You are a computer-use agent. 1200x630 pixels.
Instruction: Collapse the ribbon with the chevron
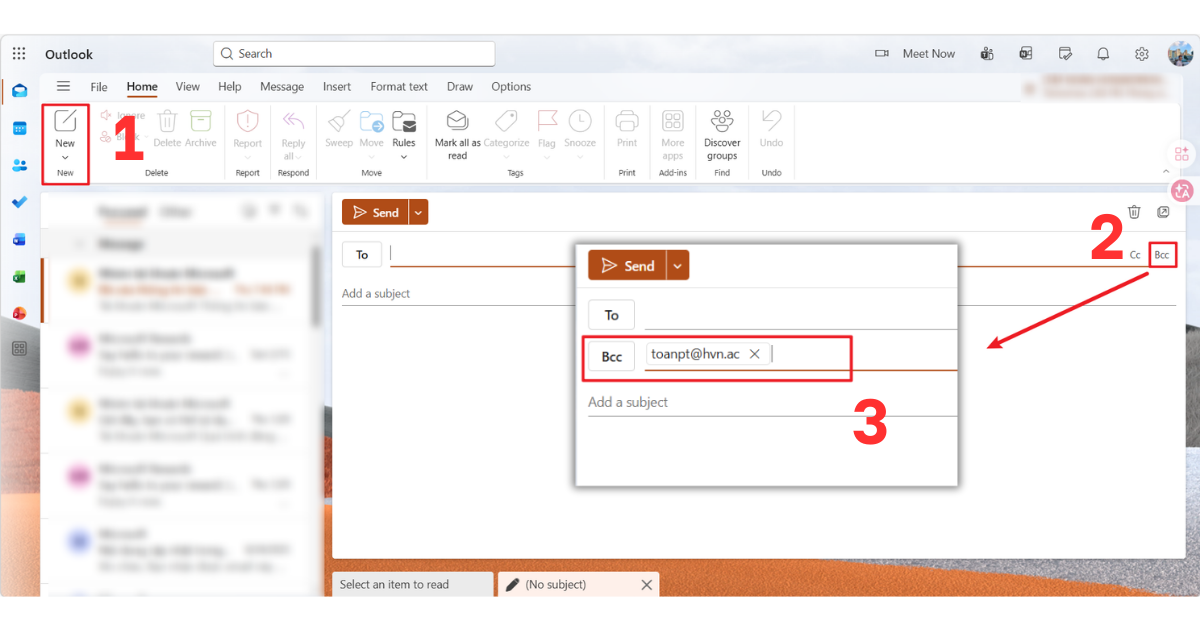coord(1166,170)
